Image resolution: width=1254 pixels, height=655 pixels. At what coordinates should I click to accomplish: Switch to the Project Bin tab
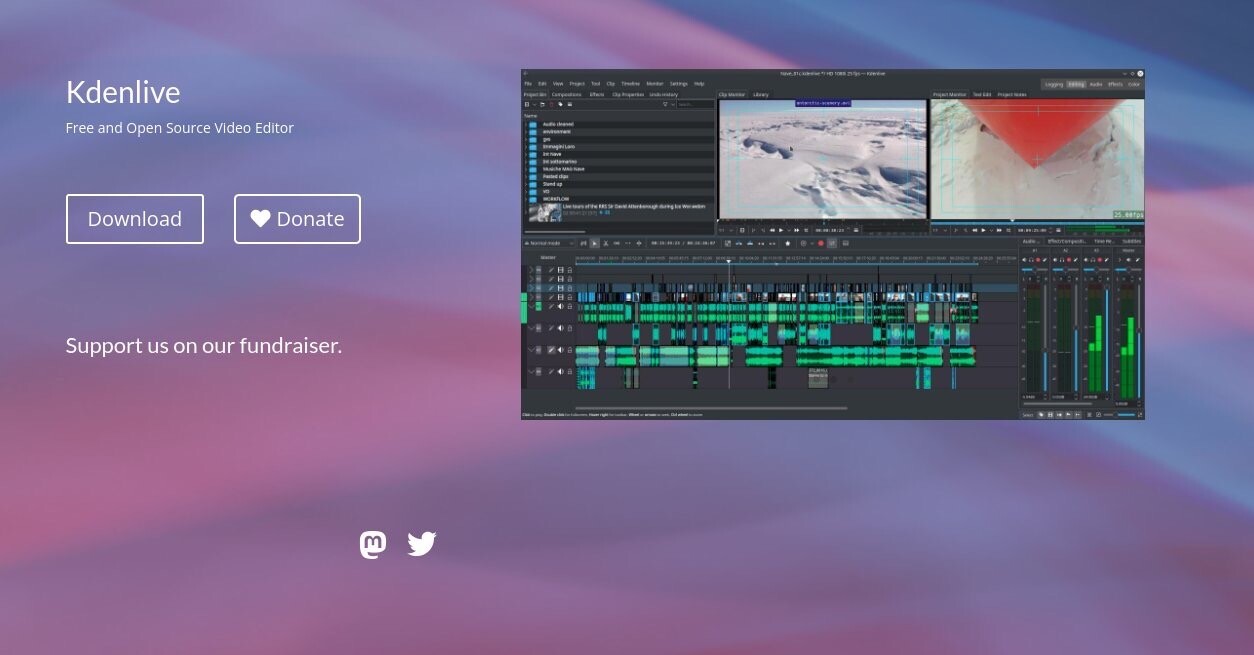click(535, 95)
